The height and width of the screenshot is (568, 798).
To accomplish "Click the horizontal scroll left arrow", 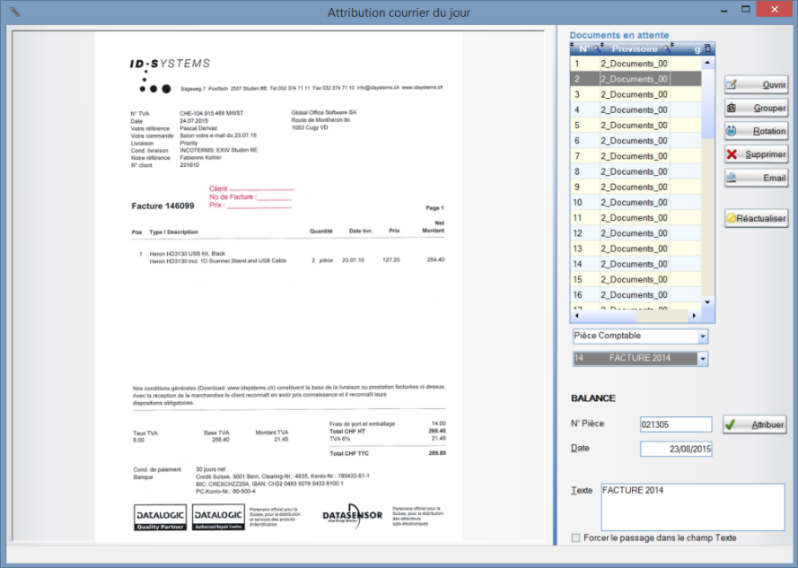I will [x=577, y=316].
